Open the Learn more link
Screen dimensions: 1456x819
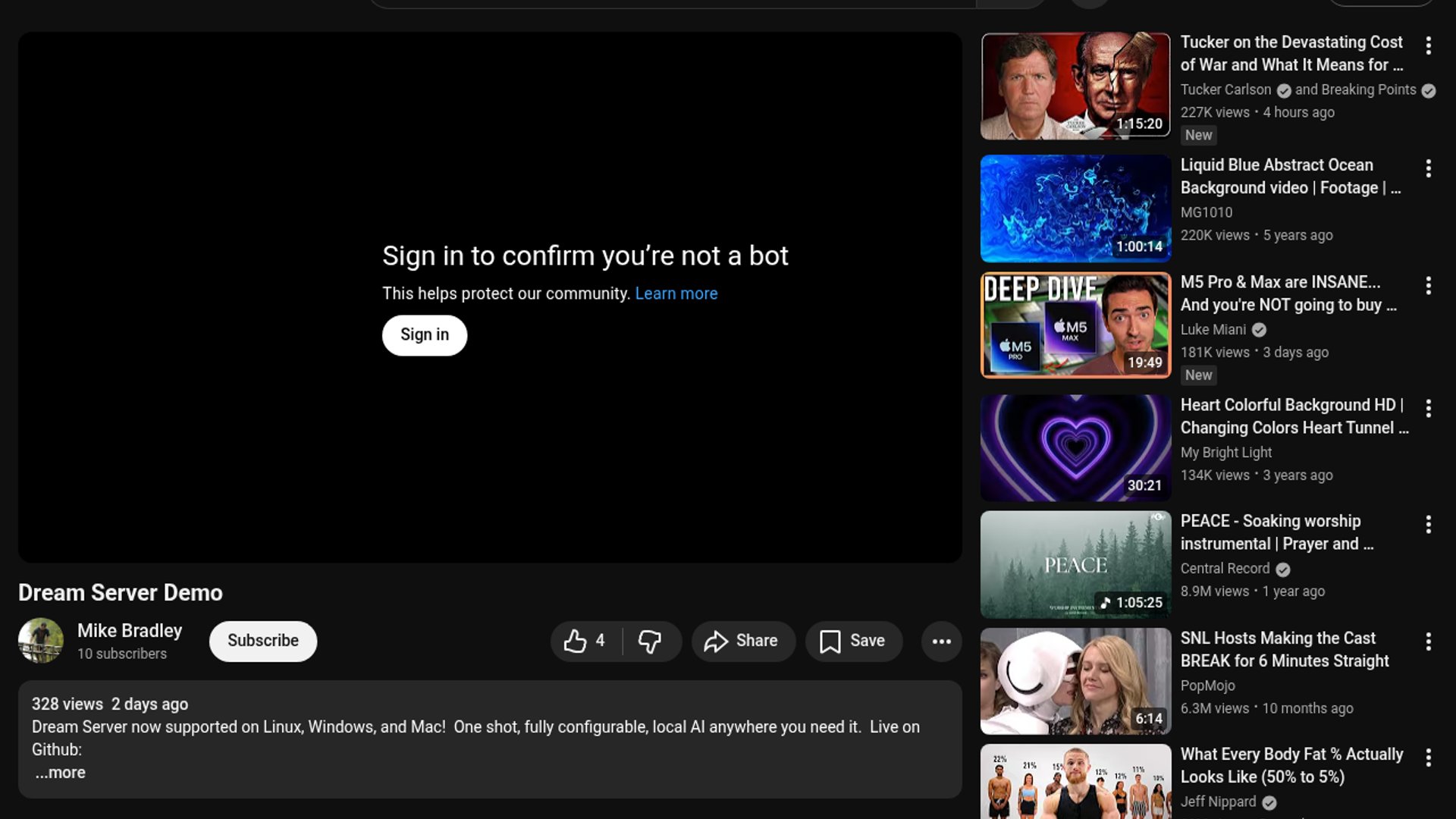click(676, 293)
